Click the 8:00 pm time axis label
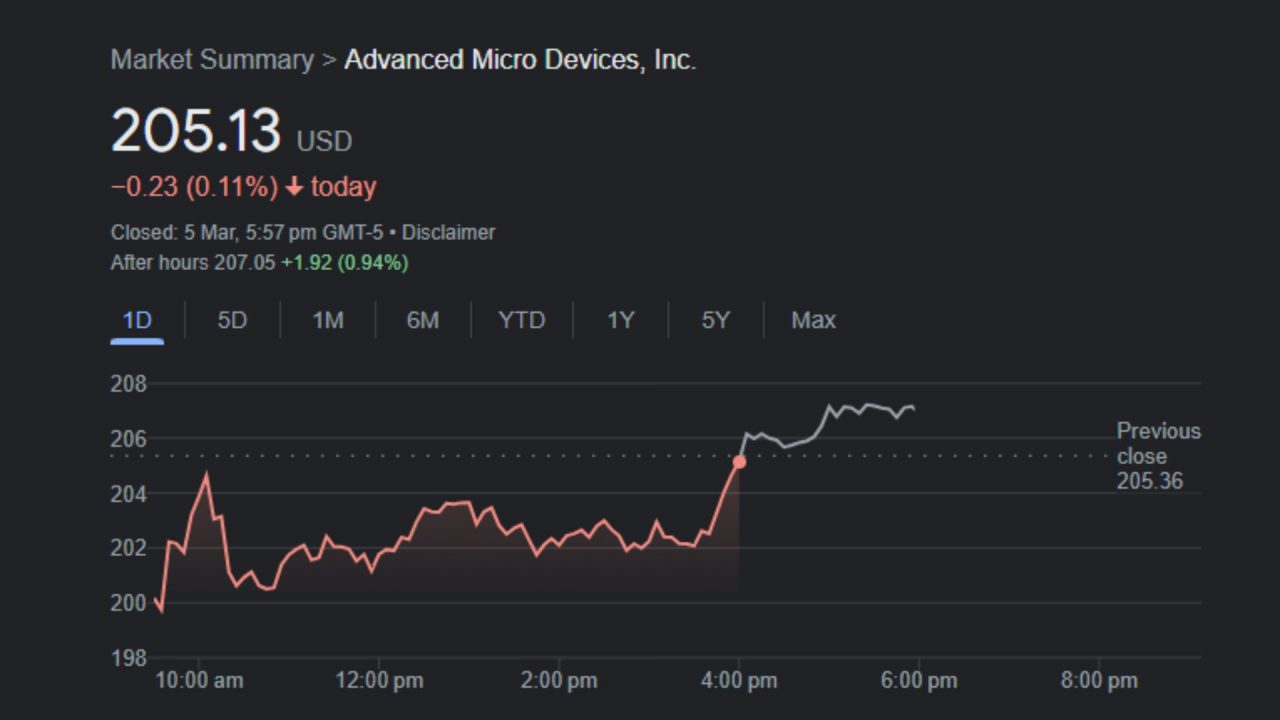The height and width of the screenshot is (720, 1280). (1099, 681)
